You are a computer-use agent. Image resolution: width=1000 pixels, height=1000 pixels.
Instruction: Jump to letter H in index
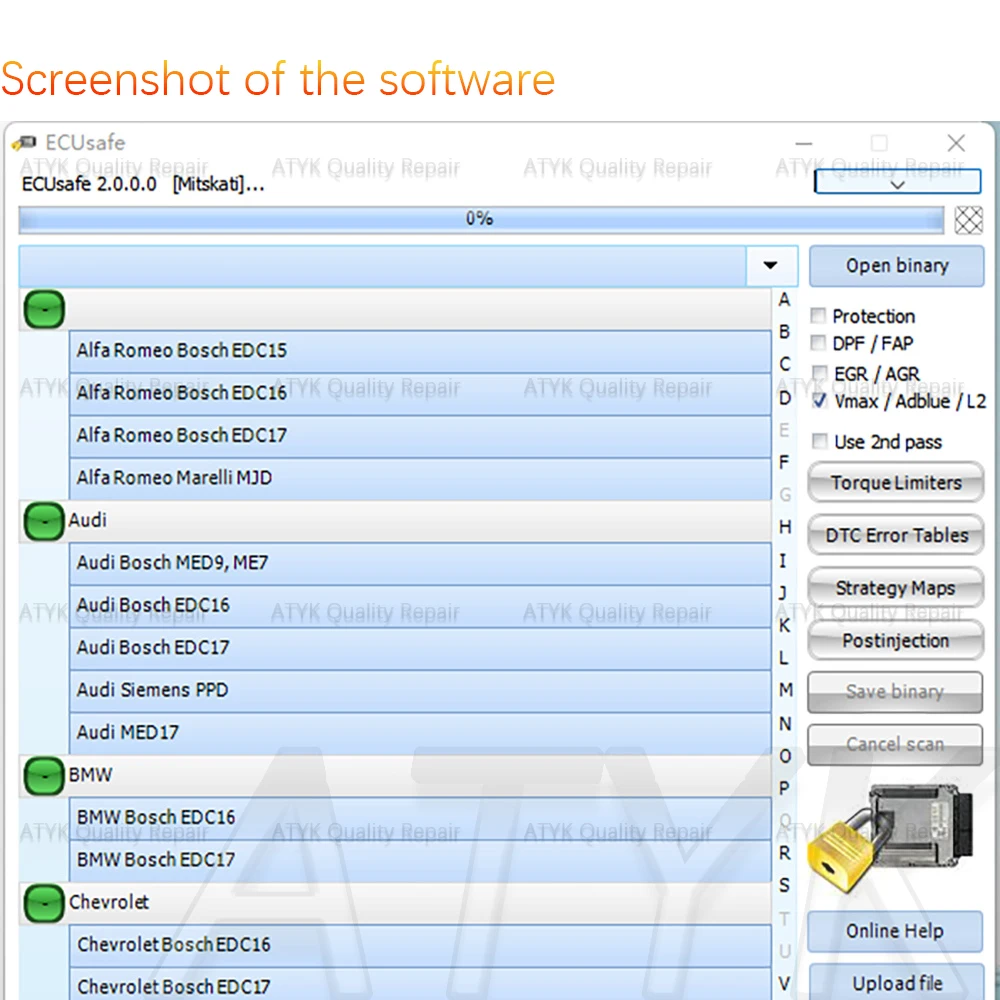(x=785, y=527)
